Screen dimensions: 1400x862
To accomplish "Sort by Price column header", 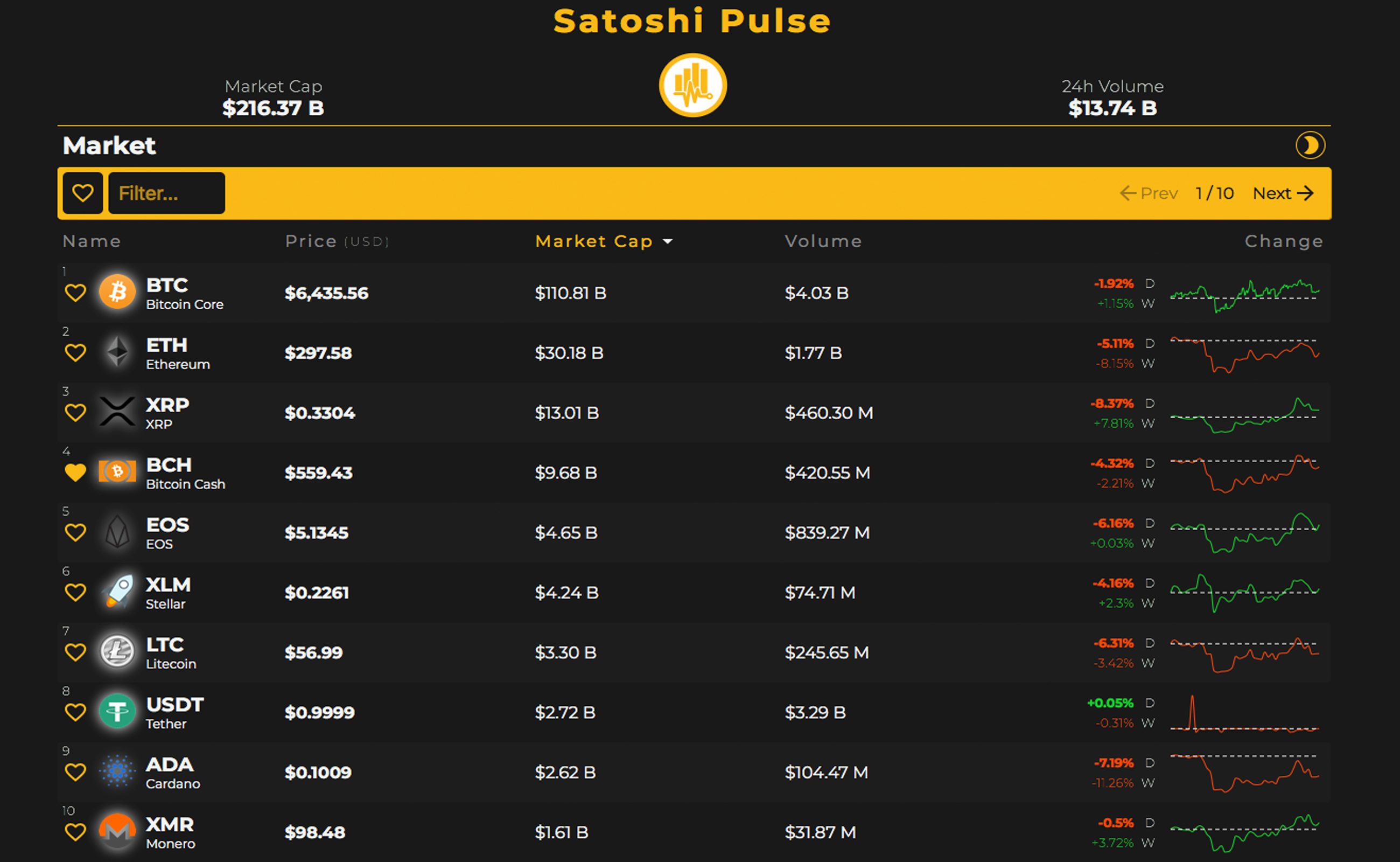I will click(337, 241).
